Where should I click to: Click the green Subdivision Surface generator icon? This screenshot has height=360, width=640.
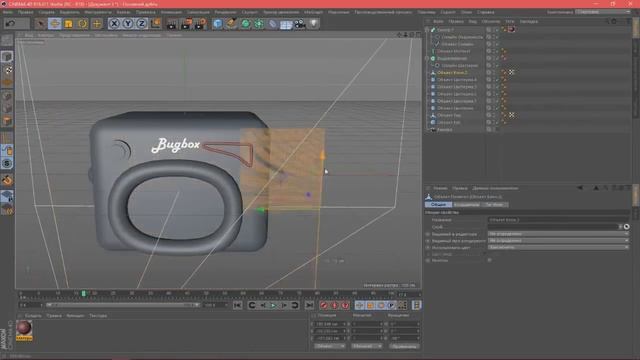pos(245,24)
